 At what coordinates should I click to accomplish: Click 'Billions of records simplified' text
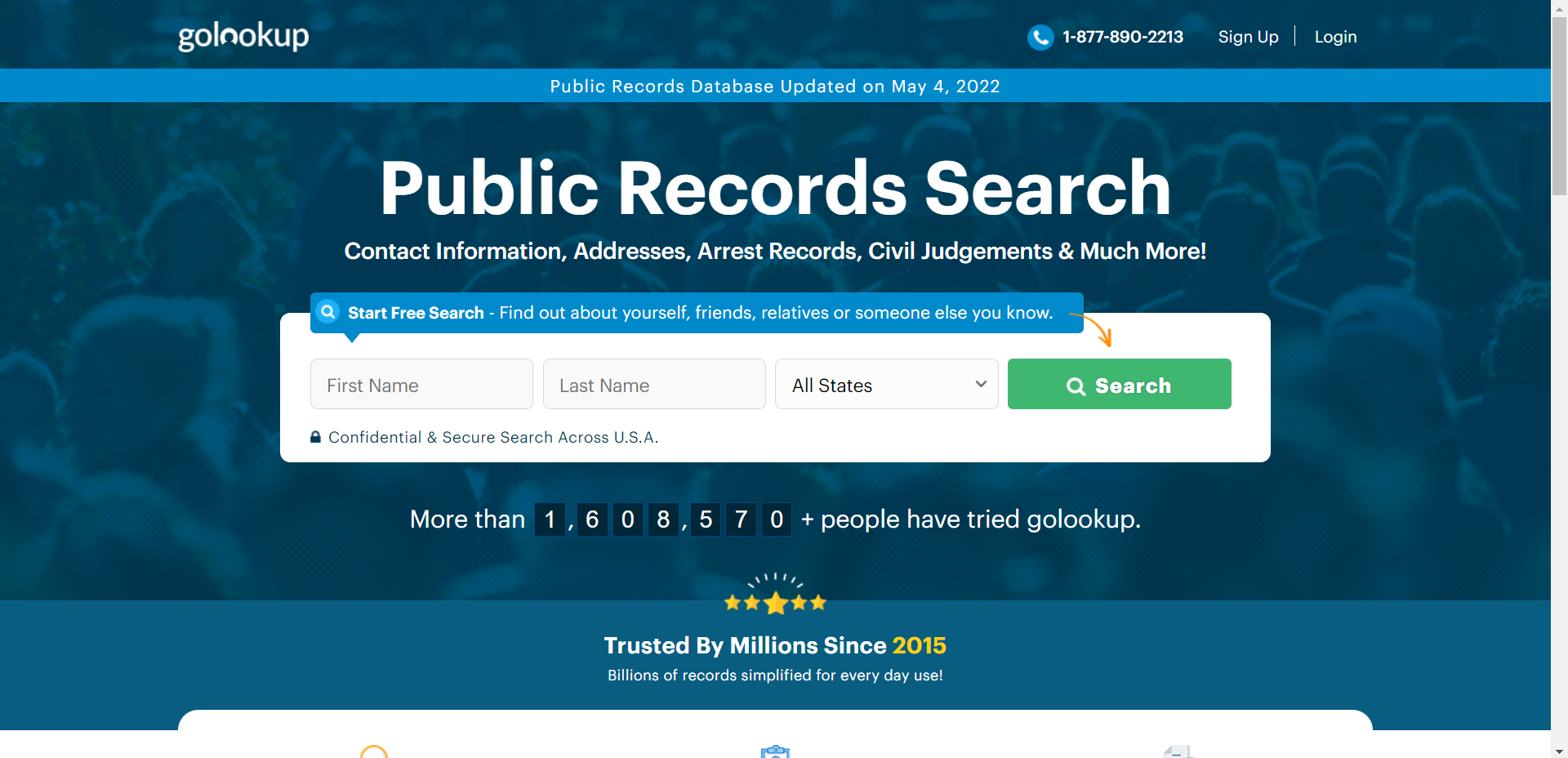(x=775, y=676)
